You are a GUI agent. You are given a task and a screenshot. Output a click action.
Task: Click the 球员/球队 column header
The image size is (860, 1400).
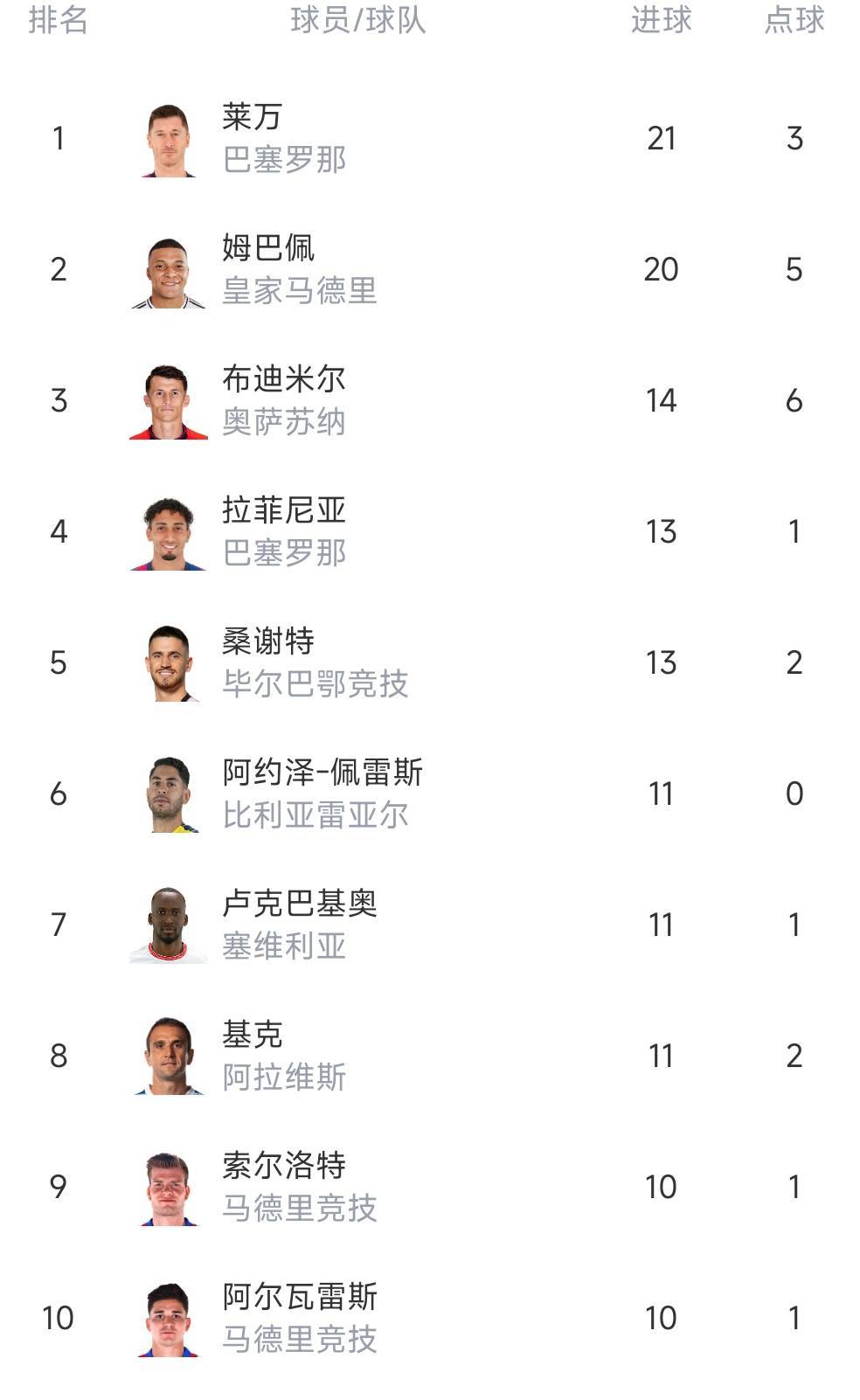pos(358,20)
